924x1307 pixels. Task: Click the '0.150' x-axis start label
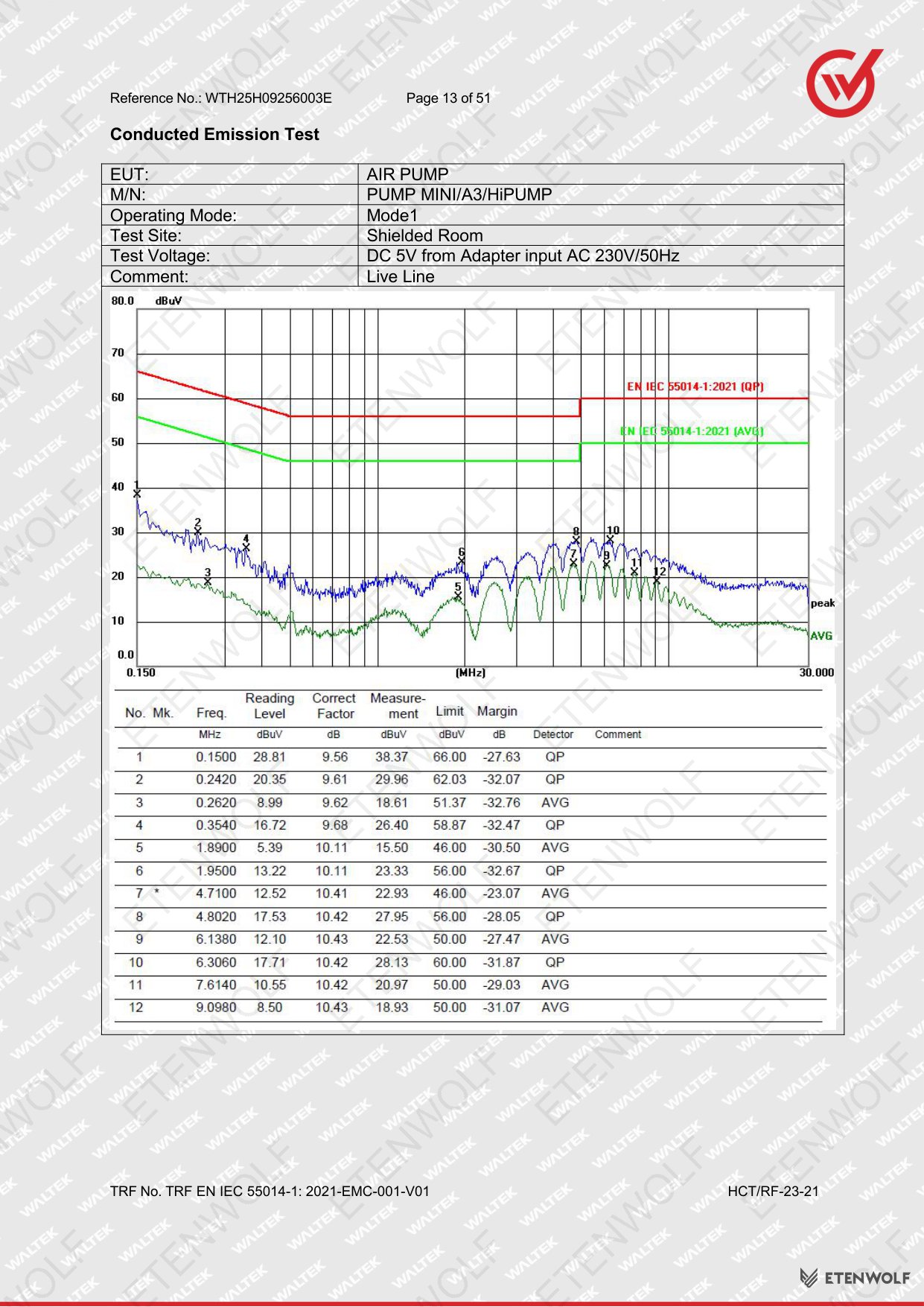[141, 672]
